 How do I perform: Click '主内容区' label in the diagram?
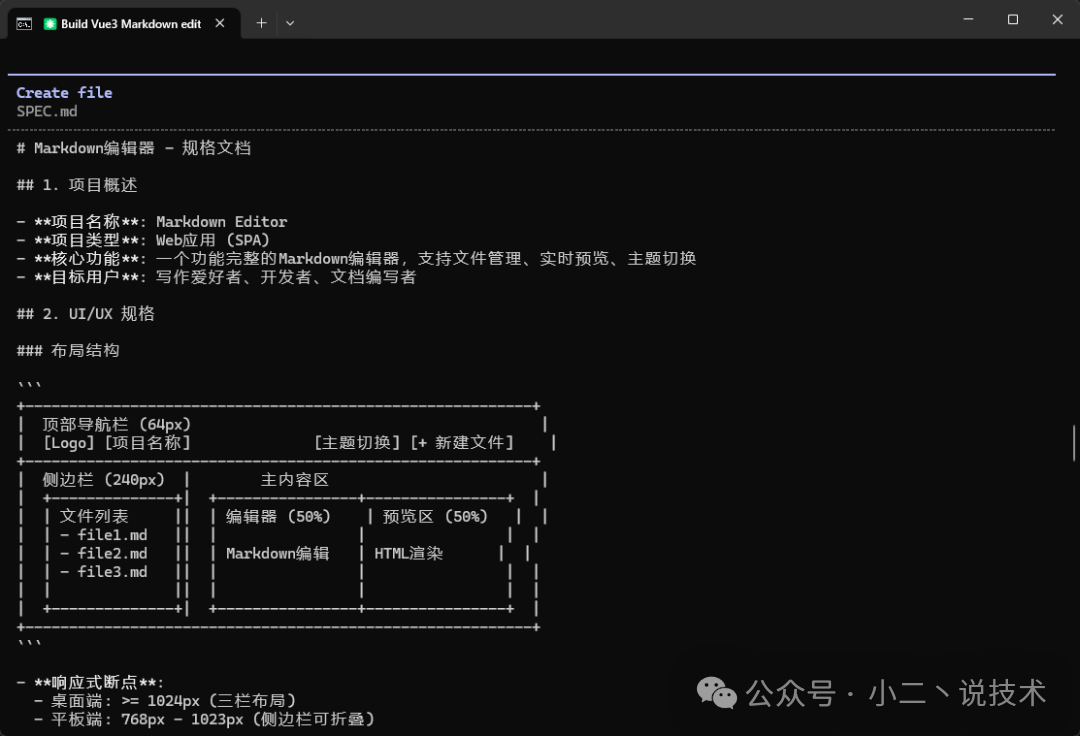[x=295, y=480]
